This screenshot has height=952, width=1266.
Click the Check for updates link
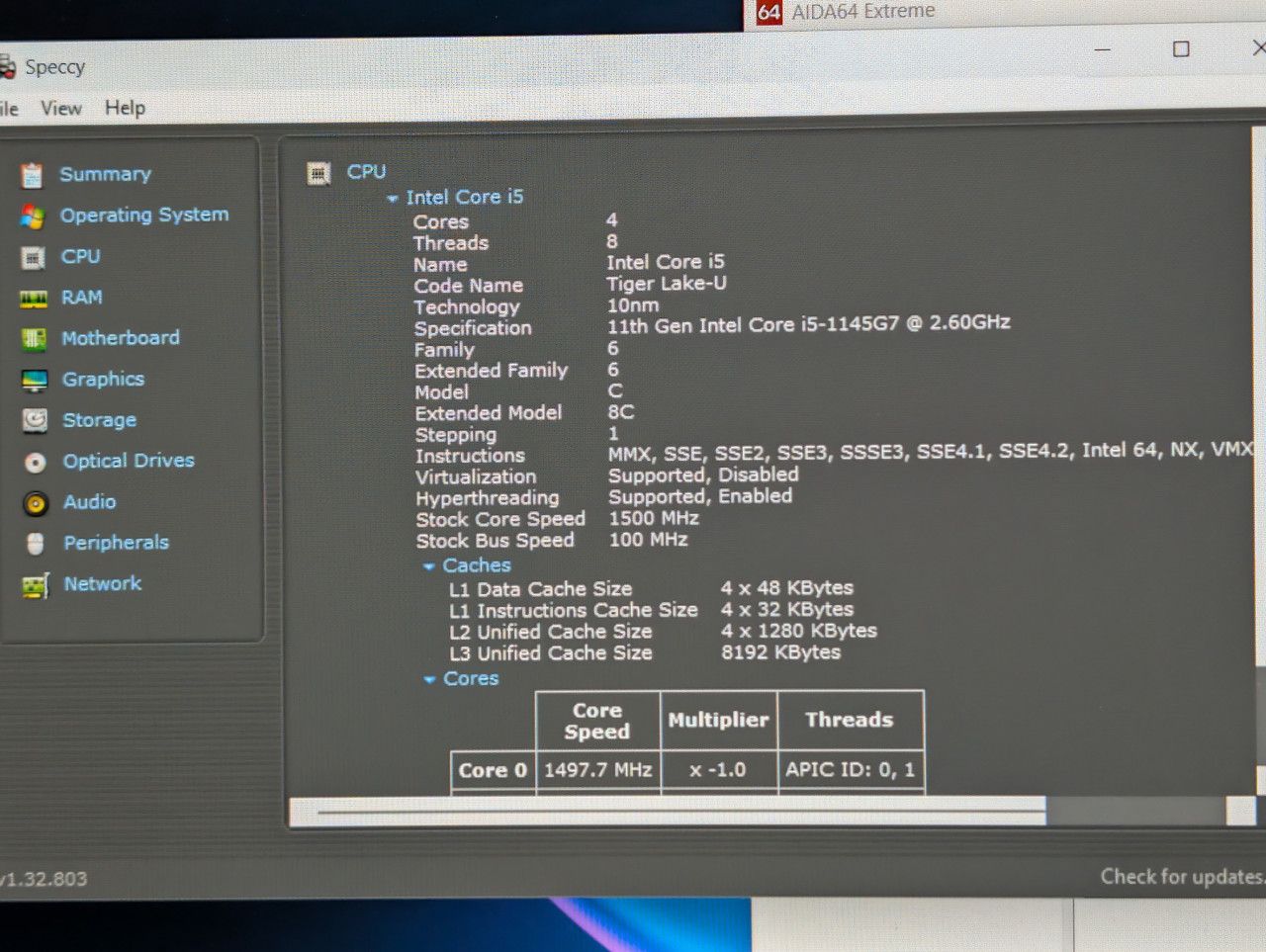1182,876
